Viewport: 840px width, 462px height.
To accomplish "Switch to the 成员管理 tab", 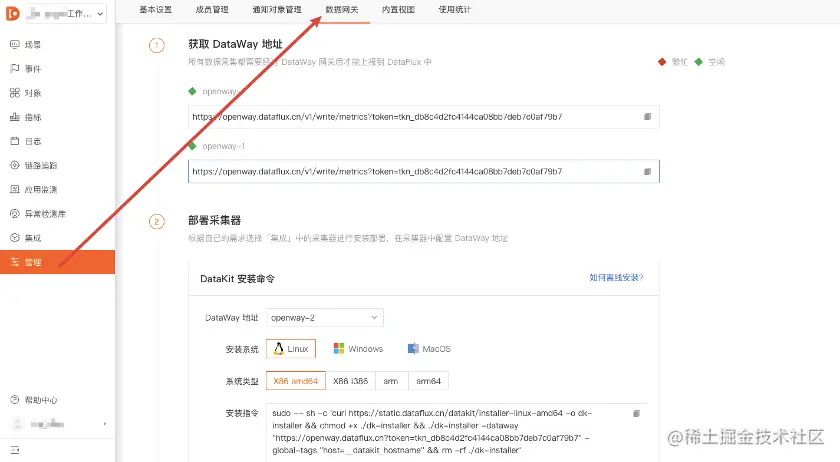I will click(212, 10).
